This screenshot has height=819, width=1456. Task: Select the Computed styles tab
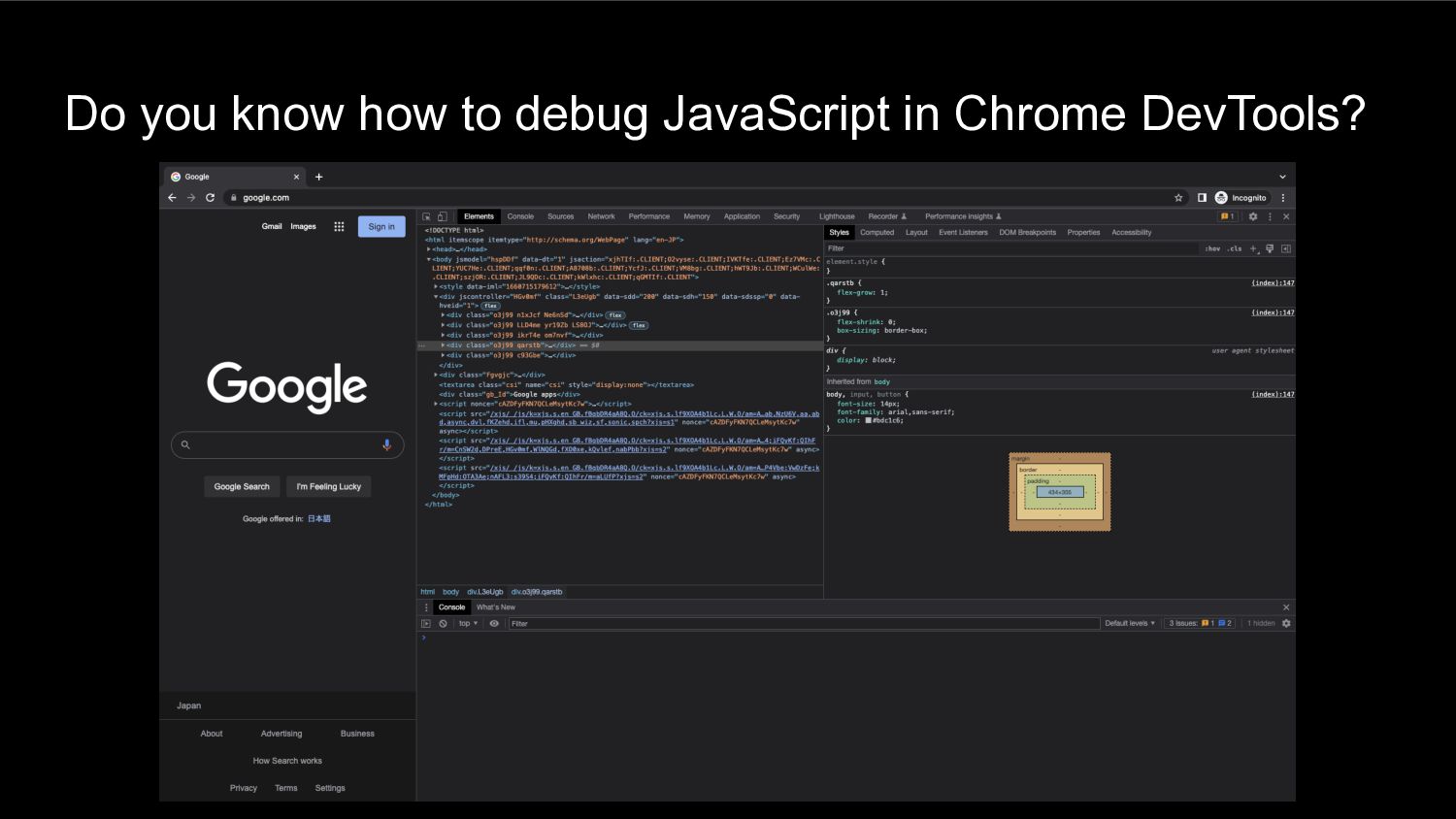[x=877, y=232]
